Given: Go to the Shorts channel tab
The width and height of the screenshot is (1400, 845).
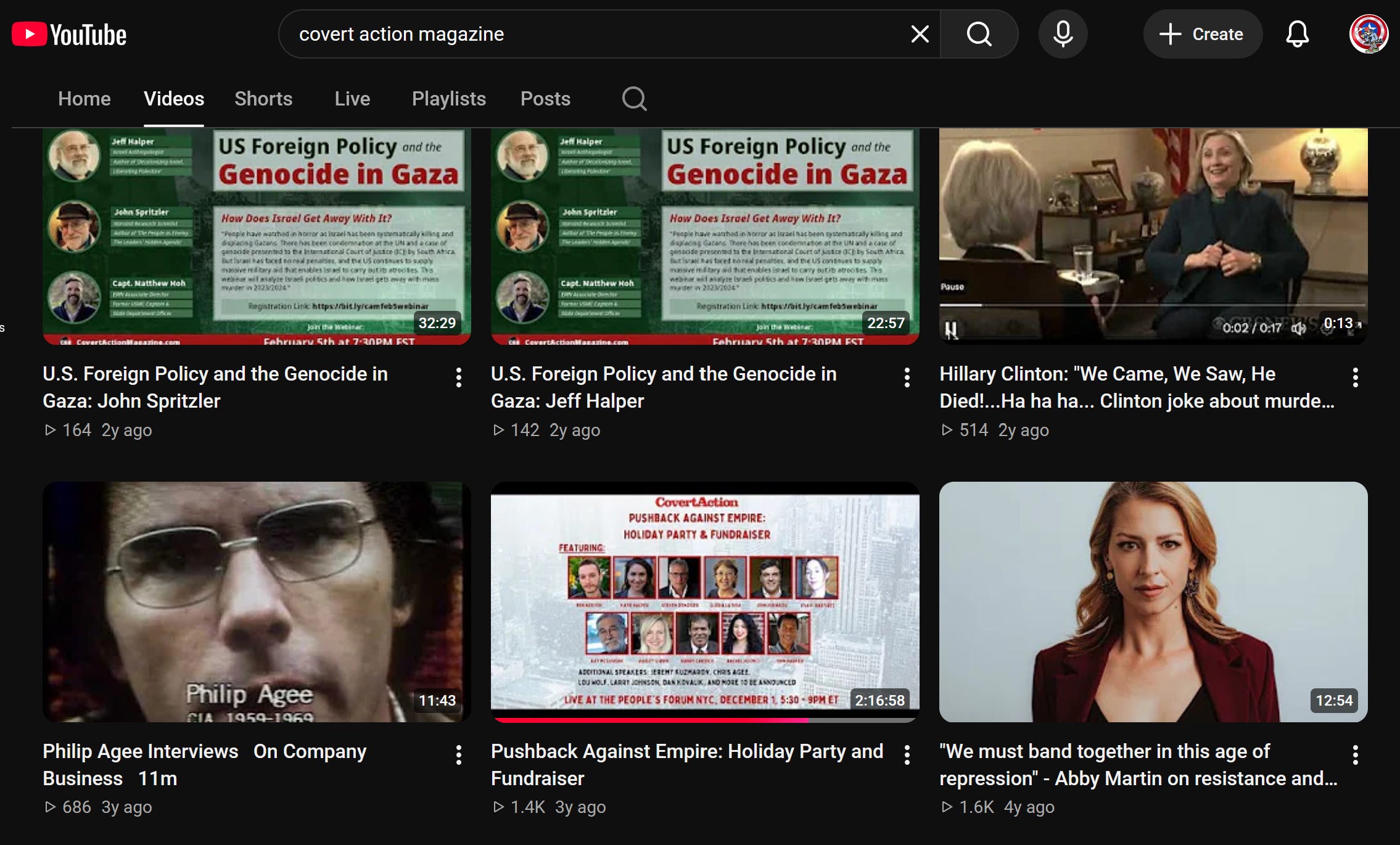Looking at the screenshot, I should [263, 99].
